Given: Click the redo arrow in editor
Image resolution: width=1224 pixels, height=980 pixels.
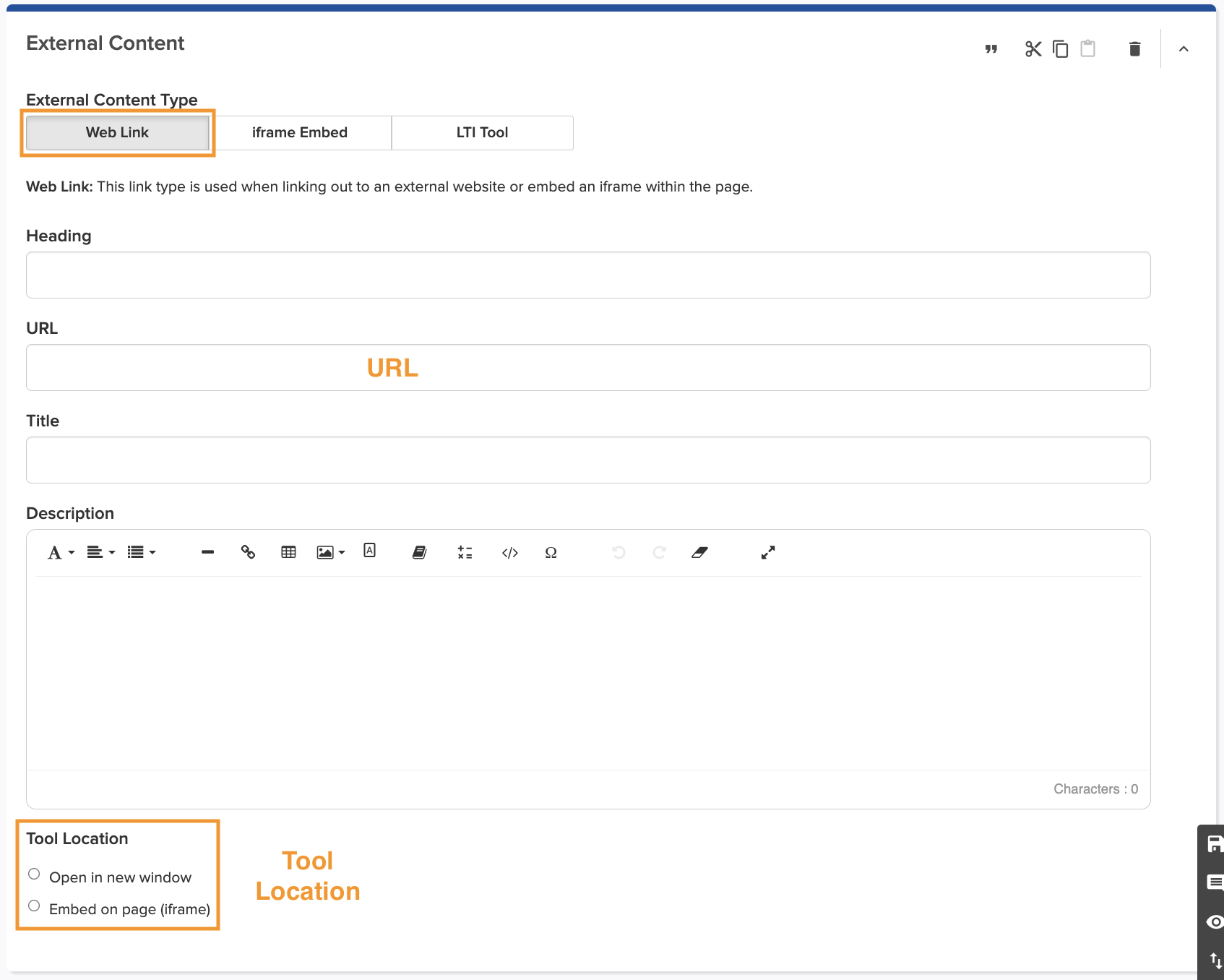Looking at the screenshot, I should coord(659,553).
